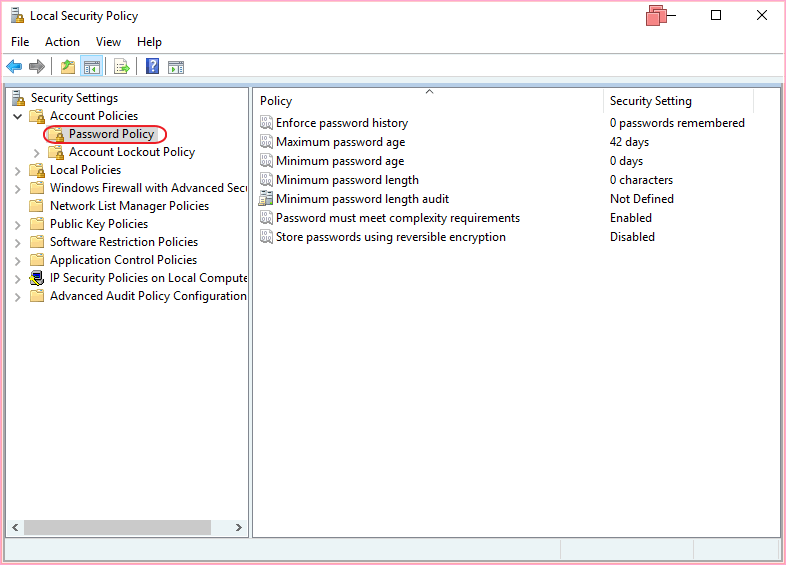
Task: Sort by the Security Setting column header
Action: coord(679,101)
